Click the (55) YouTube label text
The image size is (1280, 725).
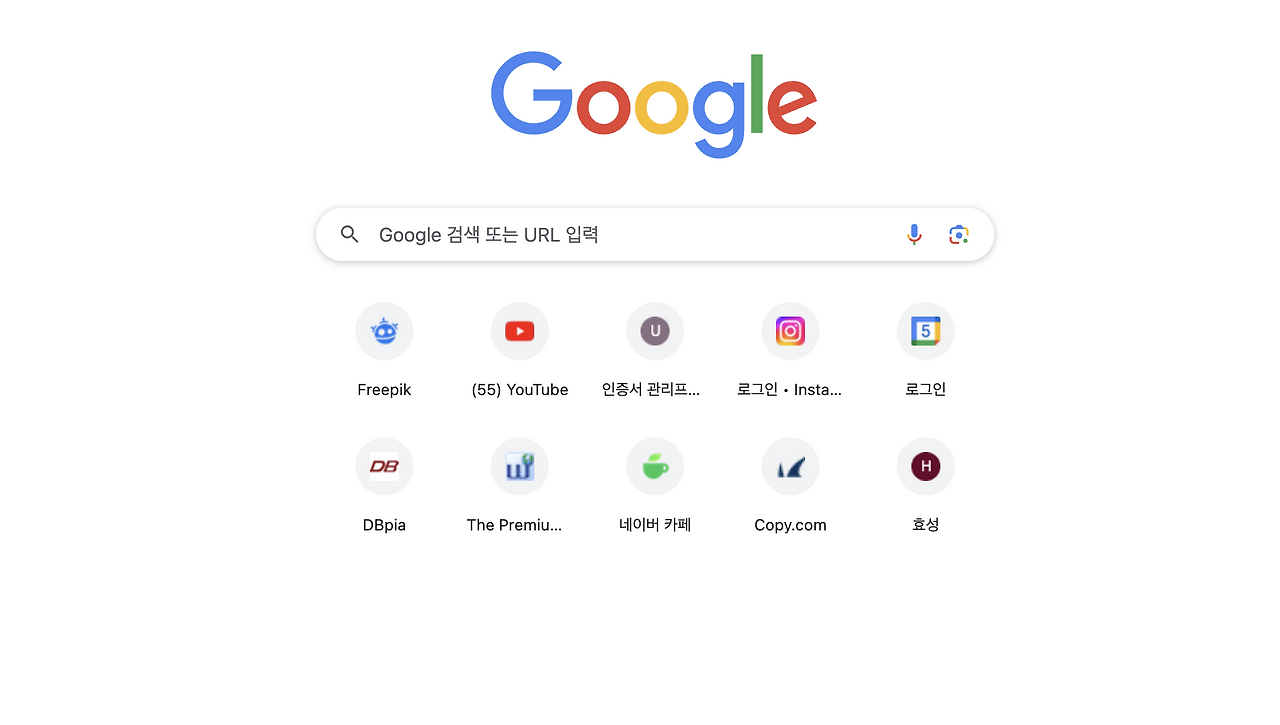coord(520,390)
